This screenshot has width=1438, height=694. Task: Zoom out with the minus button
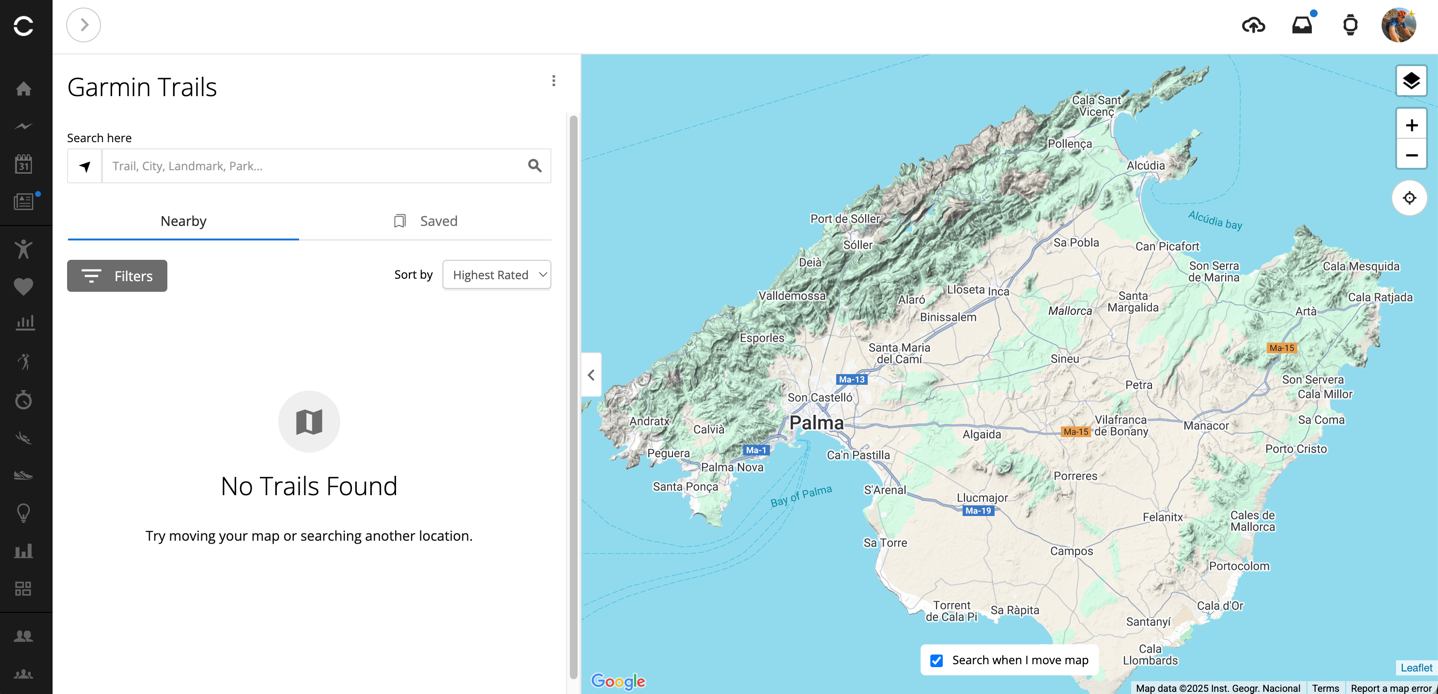point(1411,155)
